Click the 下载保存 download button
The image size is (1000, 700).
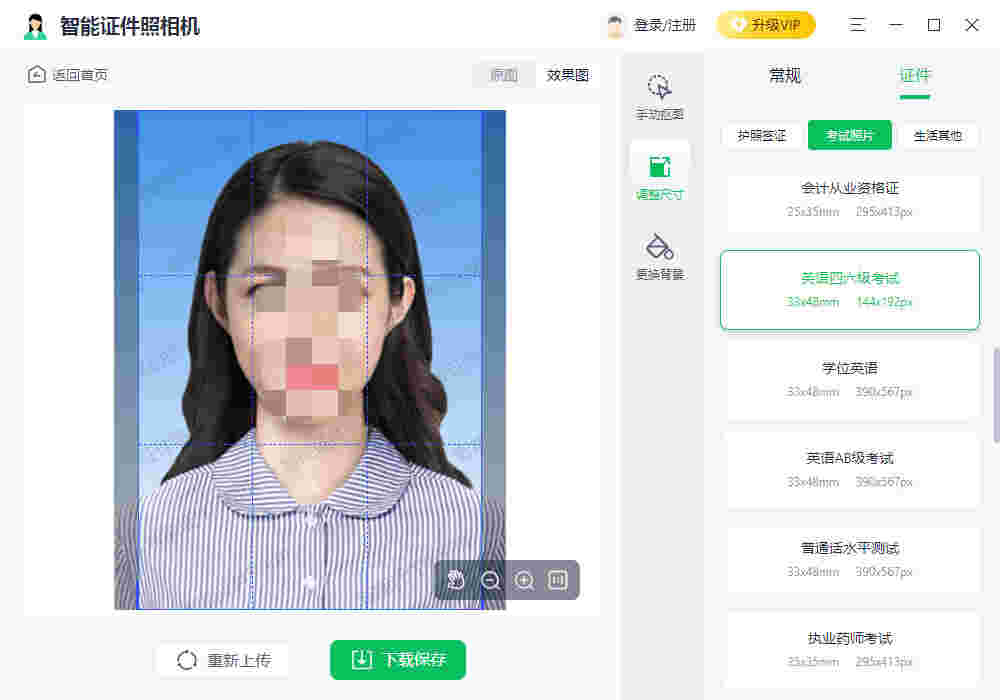click(x=397, y=660)
